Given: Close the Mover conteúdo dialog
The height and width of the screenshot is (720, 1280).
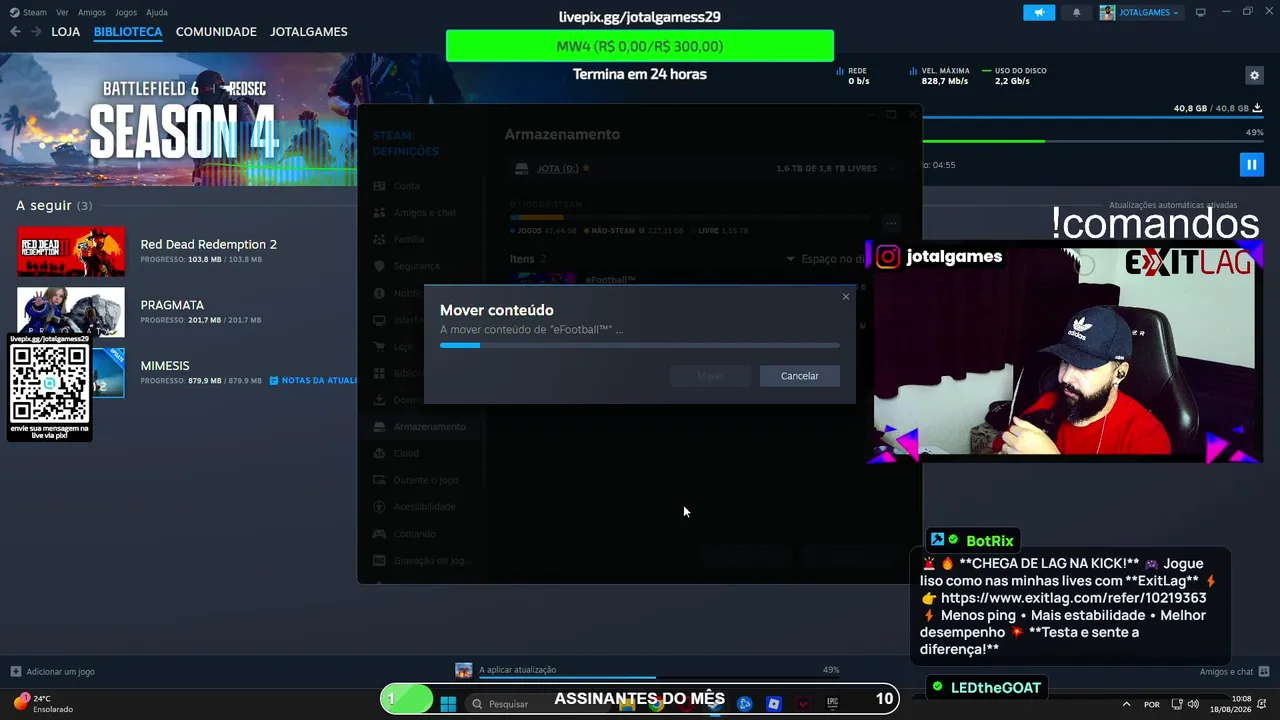Looking at the screenshot, I should tap(846, 296).
